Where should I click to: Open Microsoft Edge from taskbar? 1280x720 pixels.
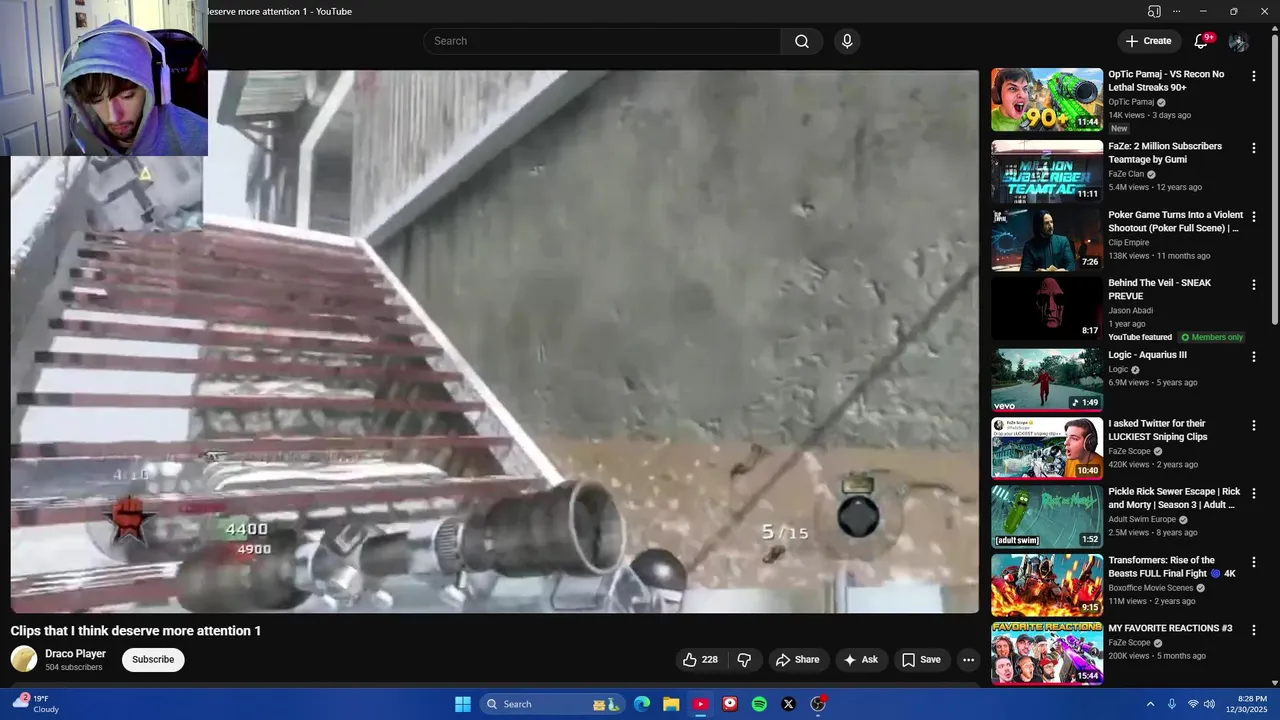click(642, 704)
